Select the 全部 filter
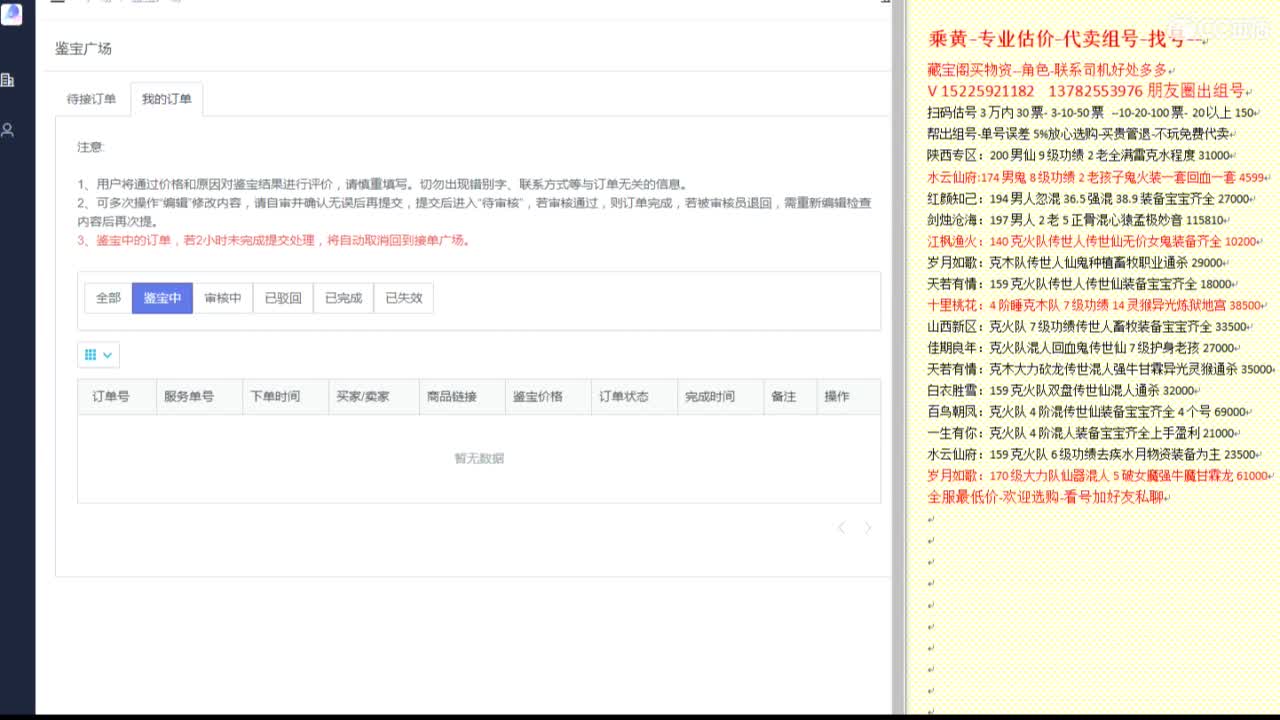Screen dimensions: 1280x720 point(108,298)
